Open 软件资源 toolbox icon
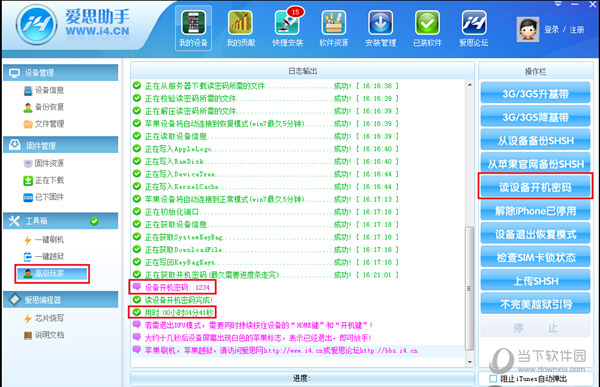 pyautogui.click(x=334, y=28)
